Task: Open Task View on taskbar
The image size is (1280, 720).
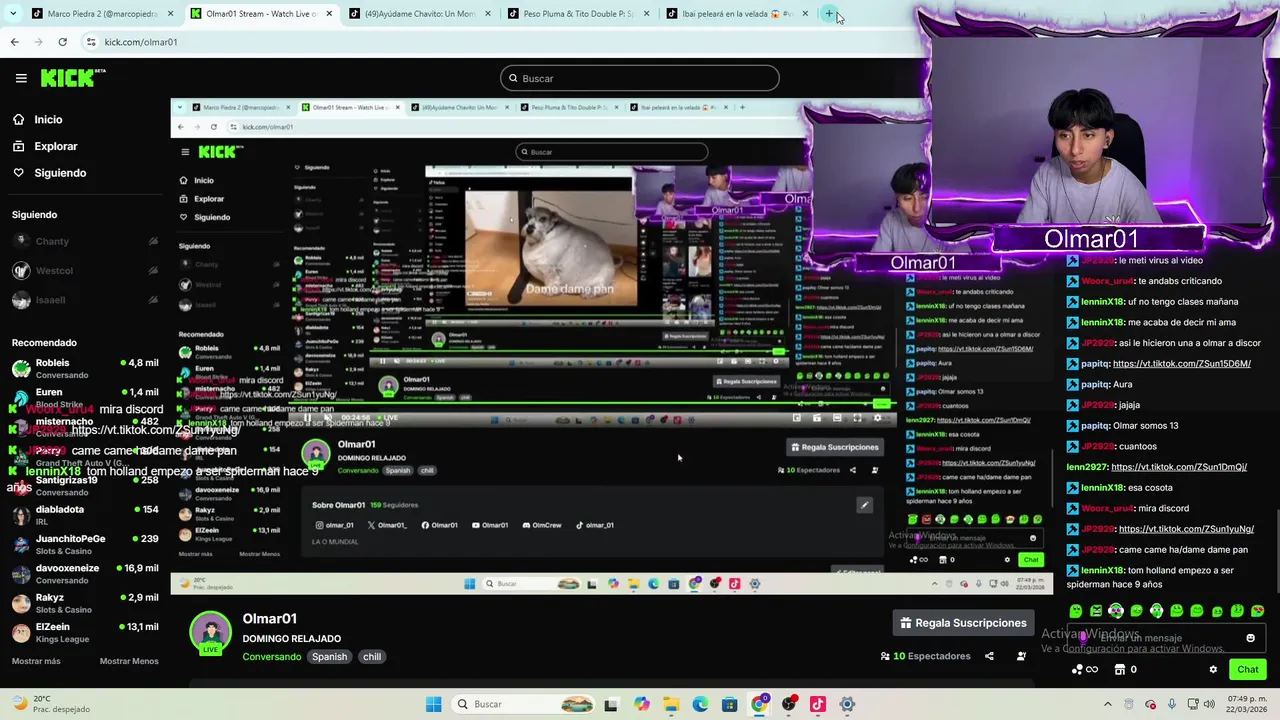Action: 611,704
